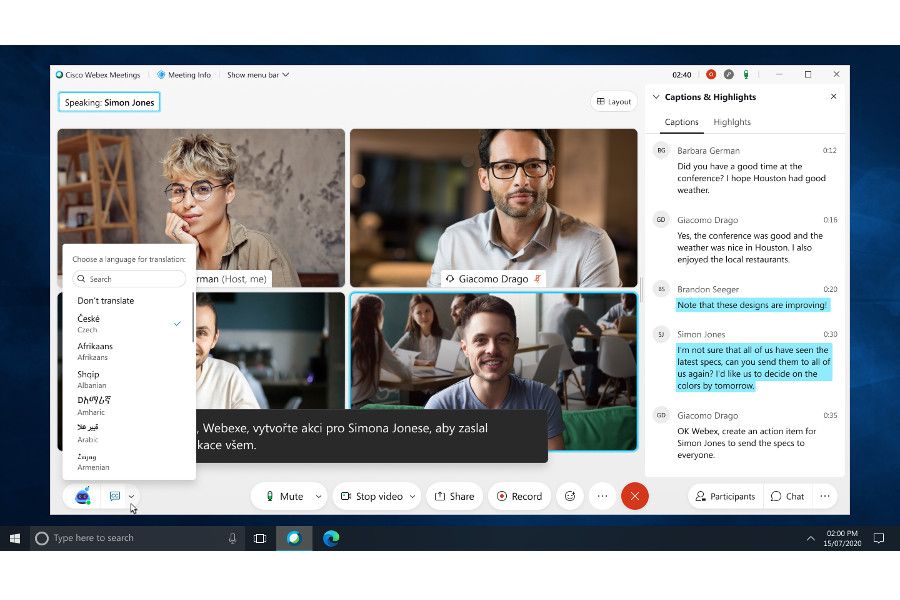The height and width of the screenshot is (600, 900).
Task: Select the Captions tab
Action: coord(680,121)
